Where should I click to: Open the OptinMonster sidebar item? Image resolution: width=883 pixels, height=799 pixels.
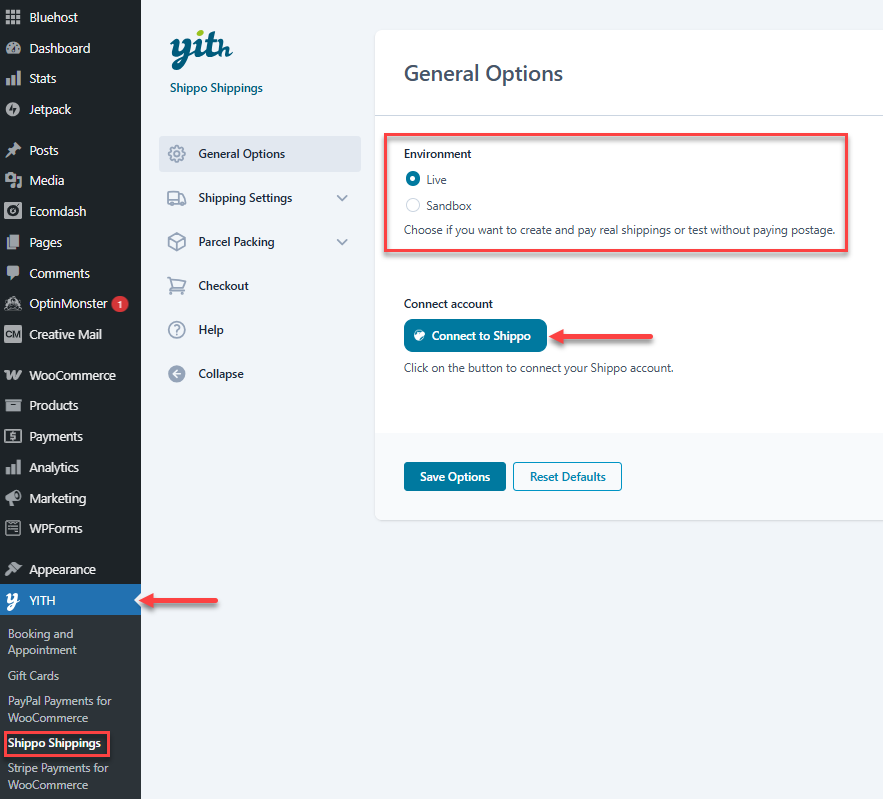[x=60, y=303]
